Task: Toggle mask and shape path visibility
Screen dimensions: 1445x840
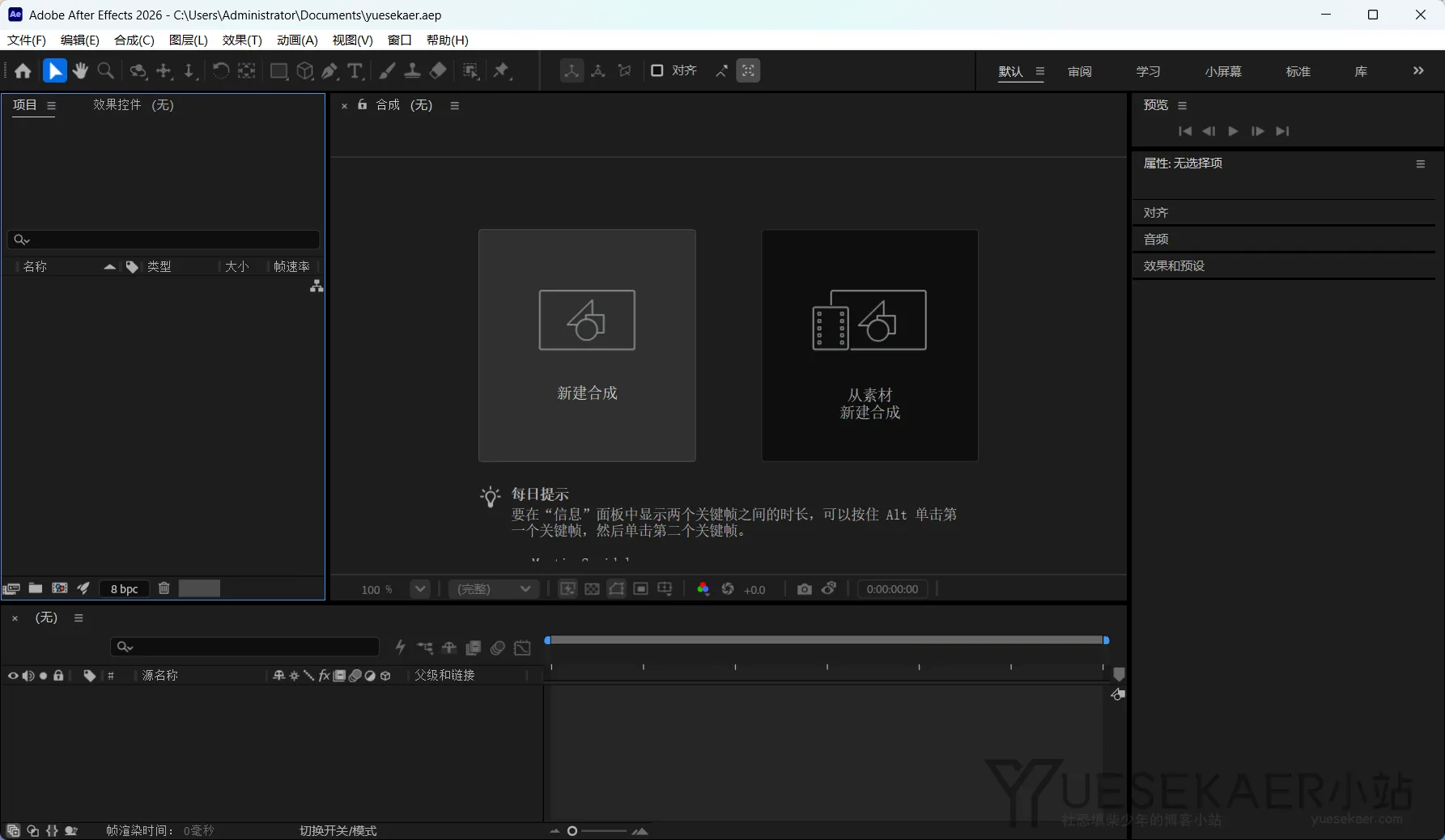Action: point(616,589)
